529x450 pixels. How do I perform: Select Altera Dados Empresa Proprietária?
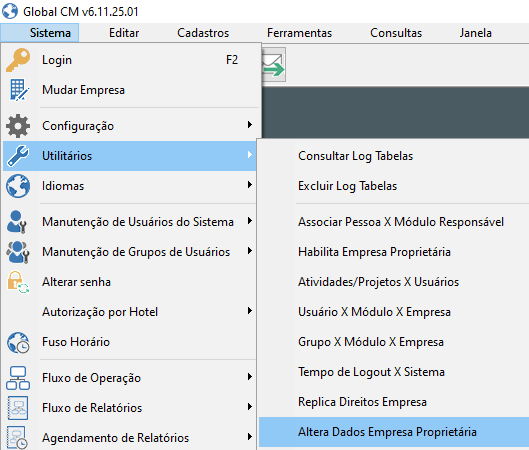394,432
